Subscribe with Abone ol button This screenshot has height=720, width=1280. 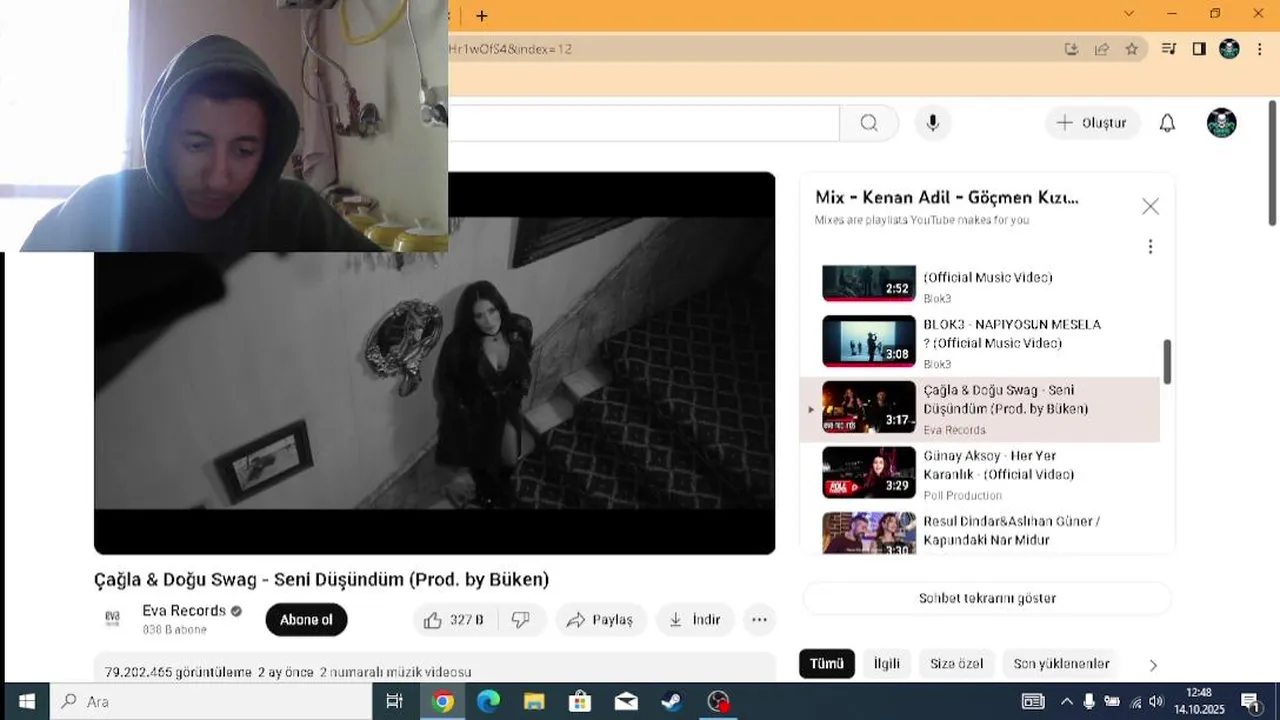(306, 620)
